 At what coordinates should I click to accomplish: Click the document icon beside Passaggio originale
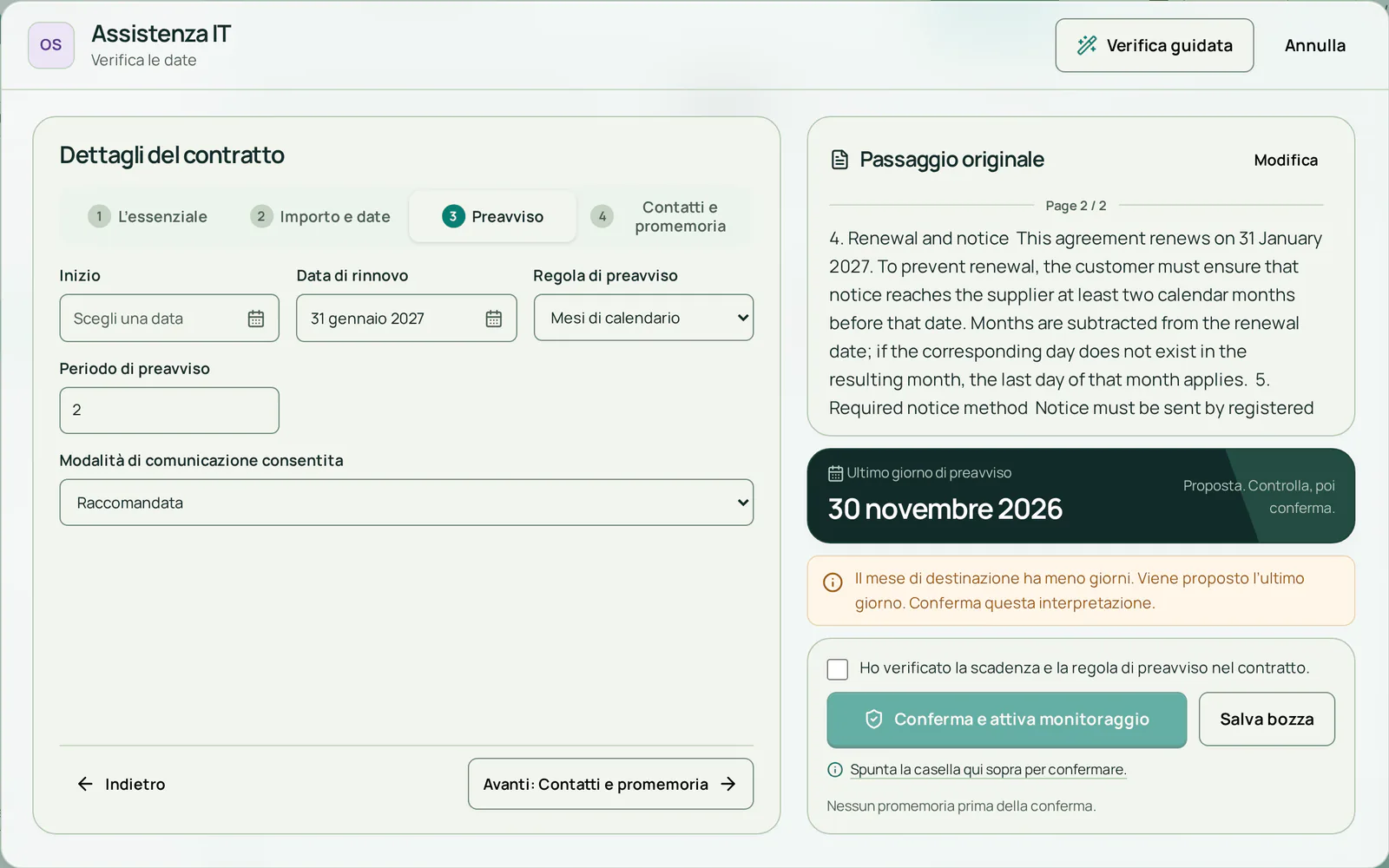839,160
